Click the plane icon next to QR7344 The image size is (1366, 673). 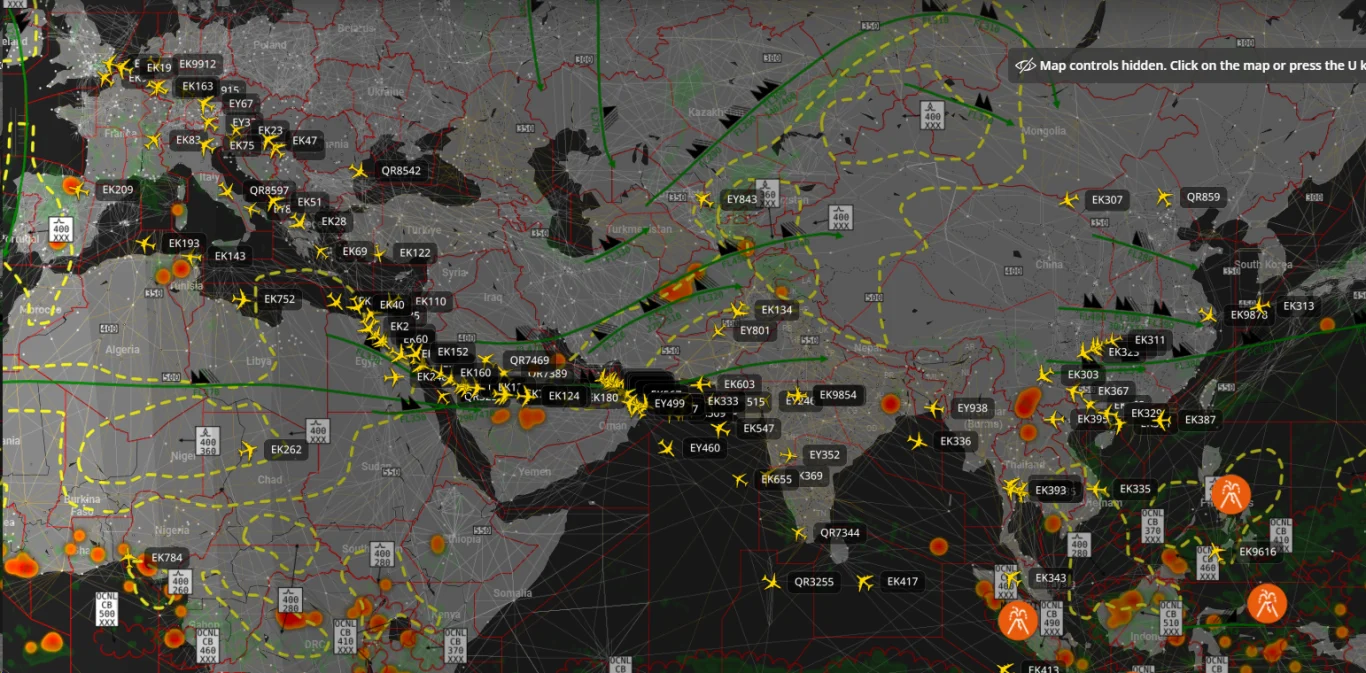(799, 533)
